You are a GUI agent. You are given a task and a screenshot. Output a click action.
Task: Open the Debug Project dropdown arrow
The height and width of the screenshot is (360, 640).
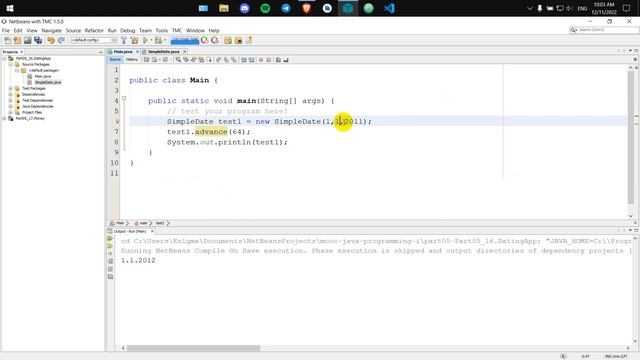[x=165, y=40]
